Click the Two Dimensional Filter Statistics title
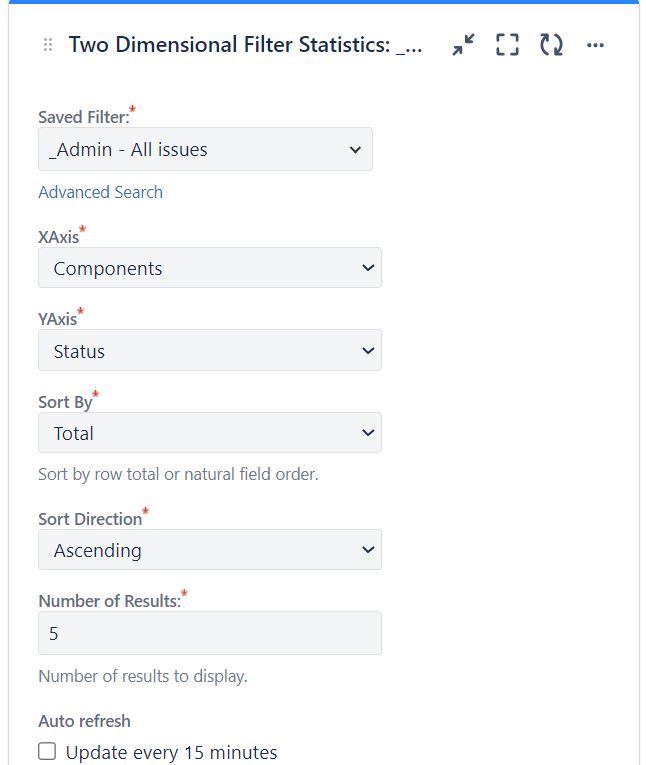This screenshot has height=765, width=646. 245,45
